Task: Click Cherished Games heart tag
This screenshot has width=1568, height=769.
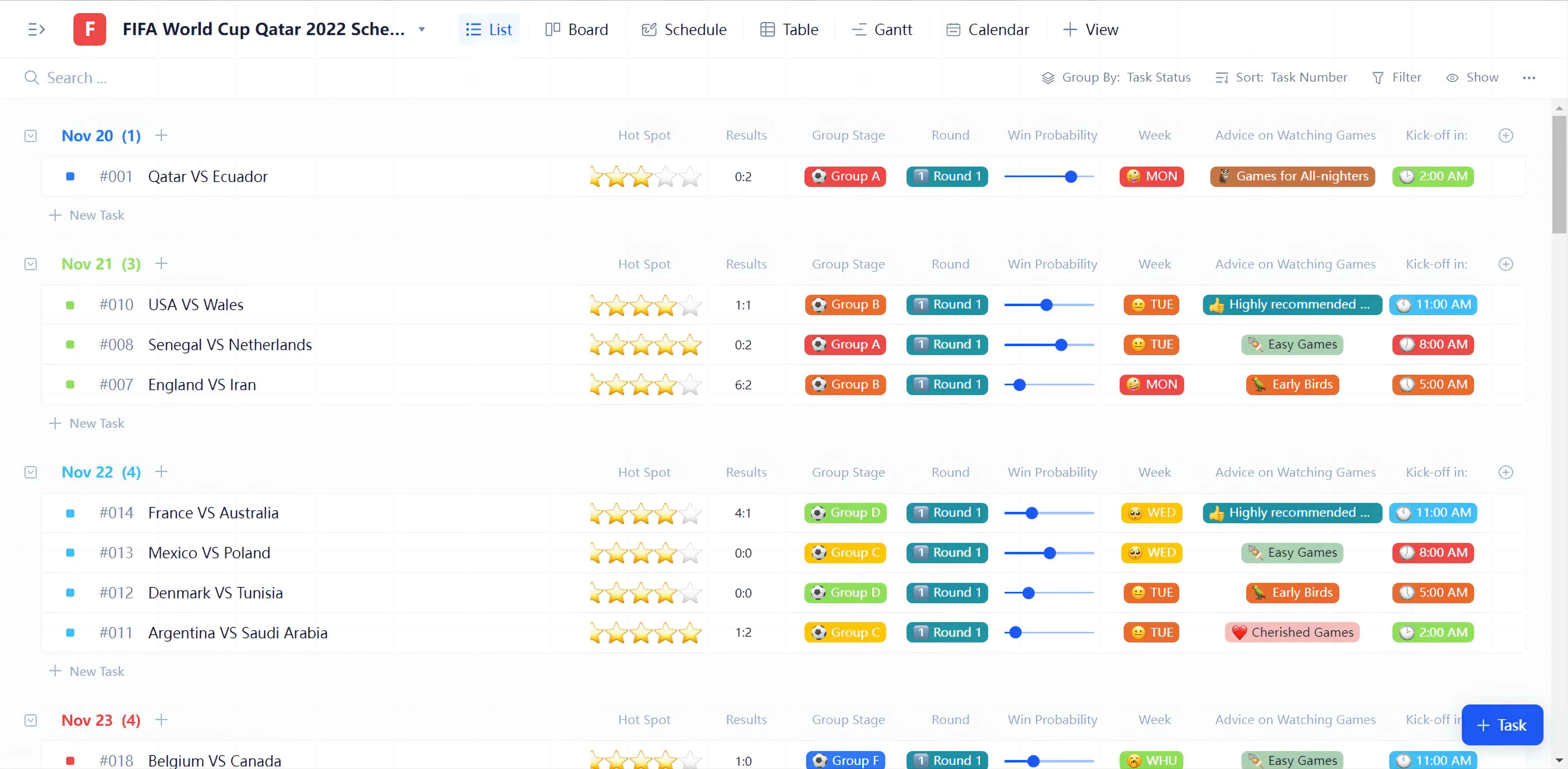Action: coord(1292,633)
